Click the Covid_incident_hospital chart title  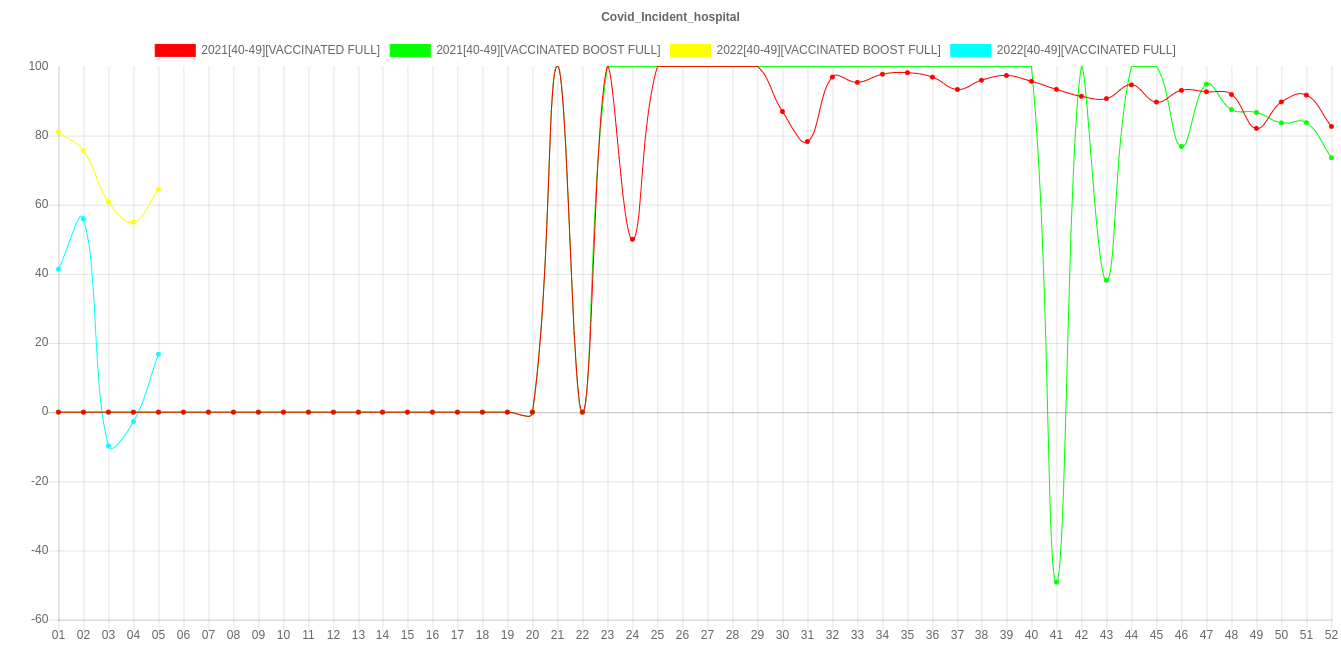pos(670,17)
